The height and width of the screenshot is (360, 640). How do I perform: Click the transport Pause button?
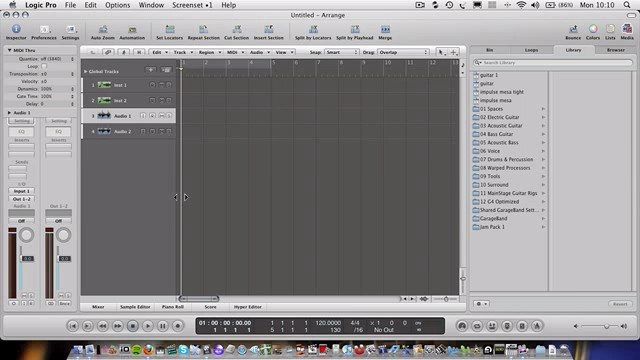[162, 326]
